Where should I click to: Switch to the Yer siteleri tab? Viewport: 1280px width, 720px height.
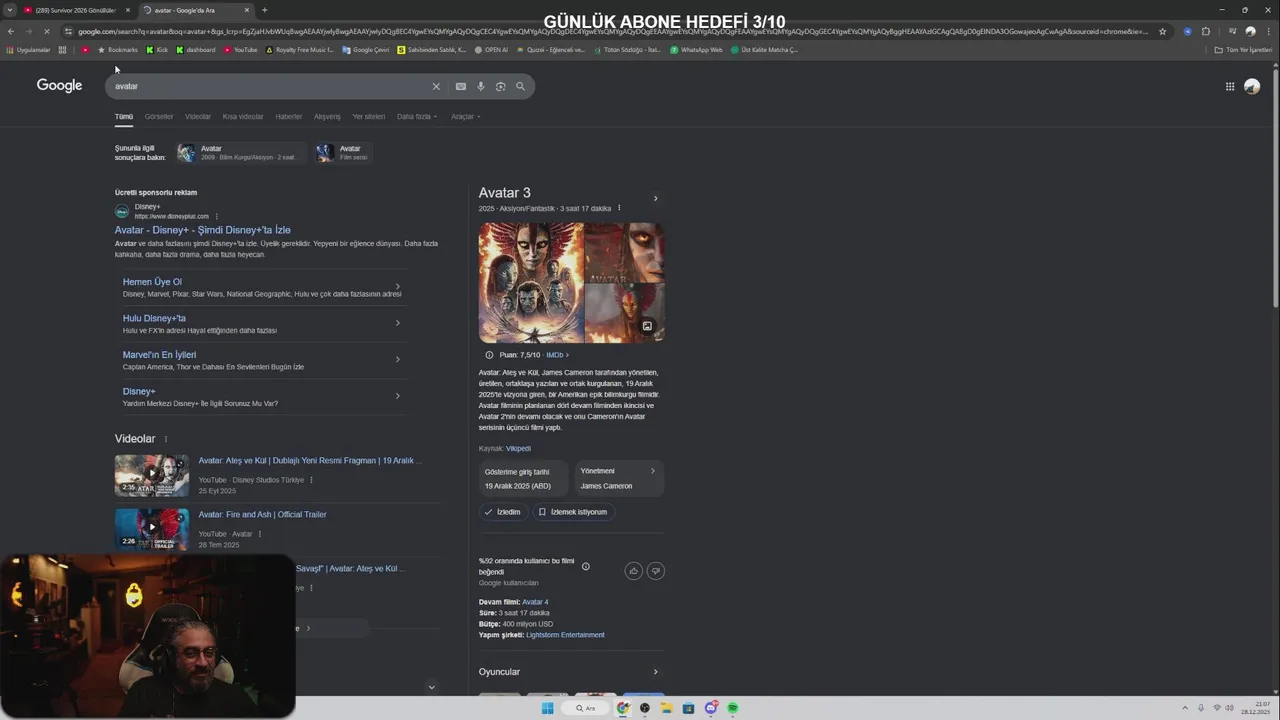pos(369,116)
